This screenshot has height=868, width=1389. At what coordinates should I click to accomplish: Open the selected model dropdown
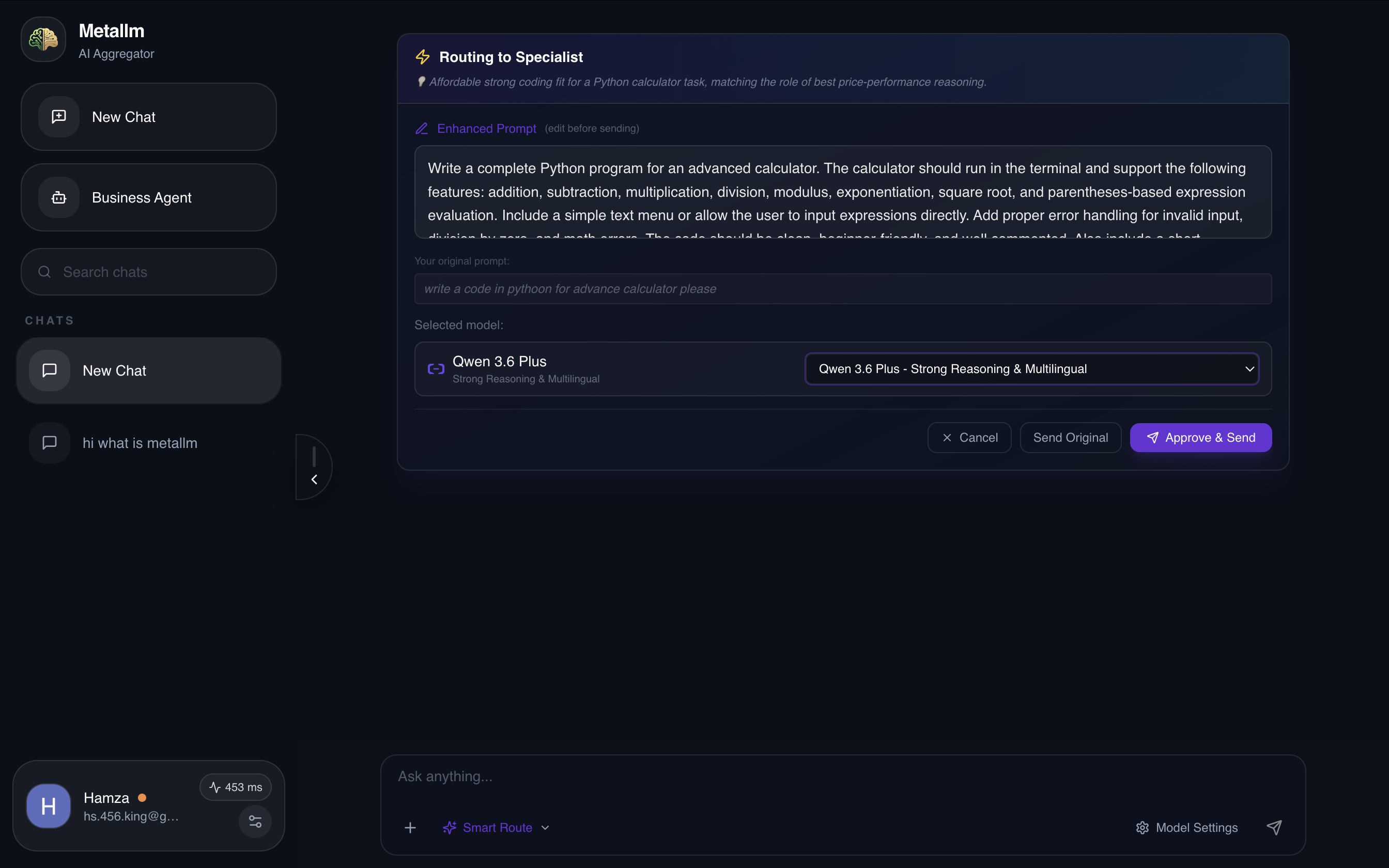[1032, 369]
